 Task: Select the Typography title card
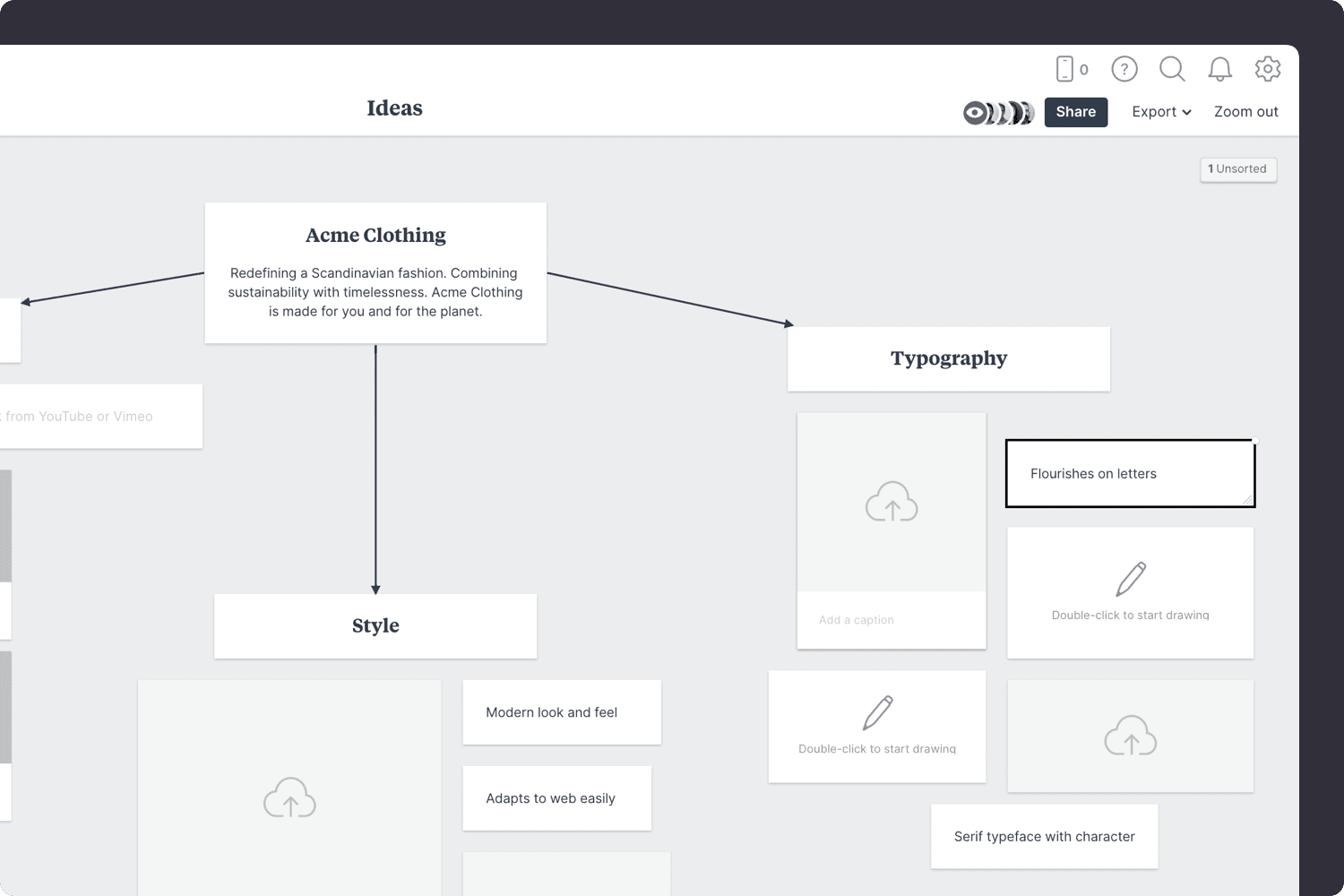tap(949, 358)
